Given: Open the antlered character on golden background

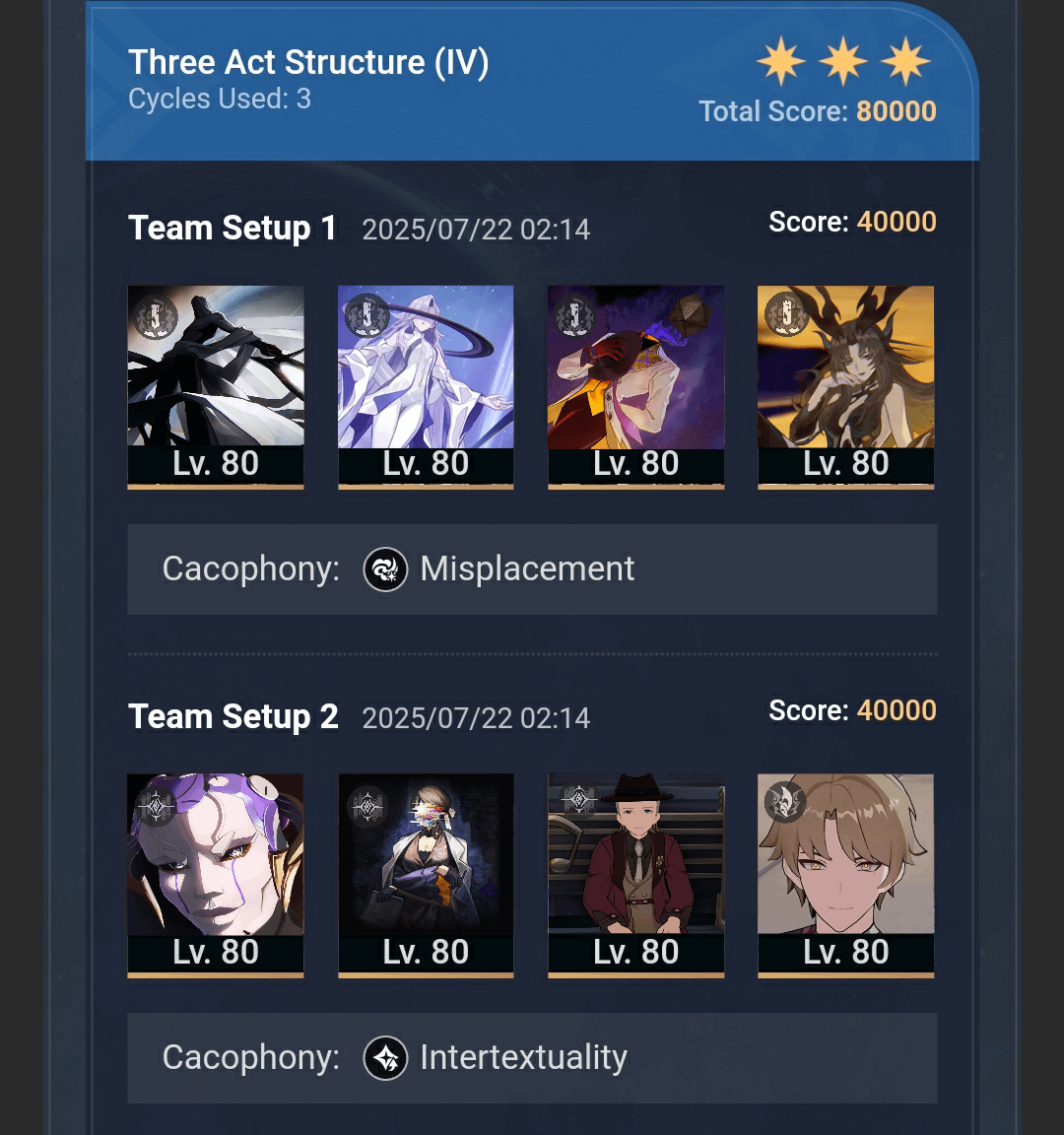Looking at the screenshot, I should [846, 387].
